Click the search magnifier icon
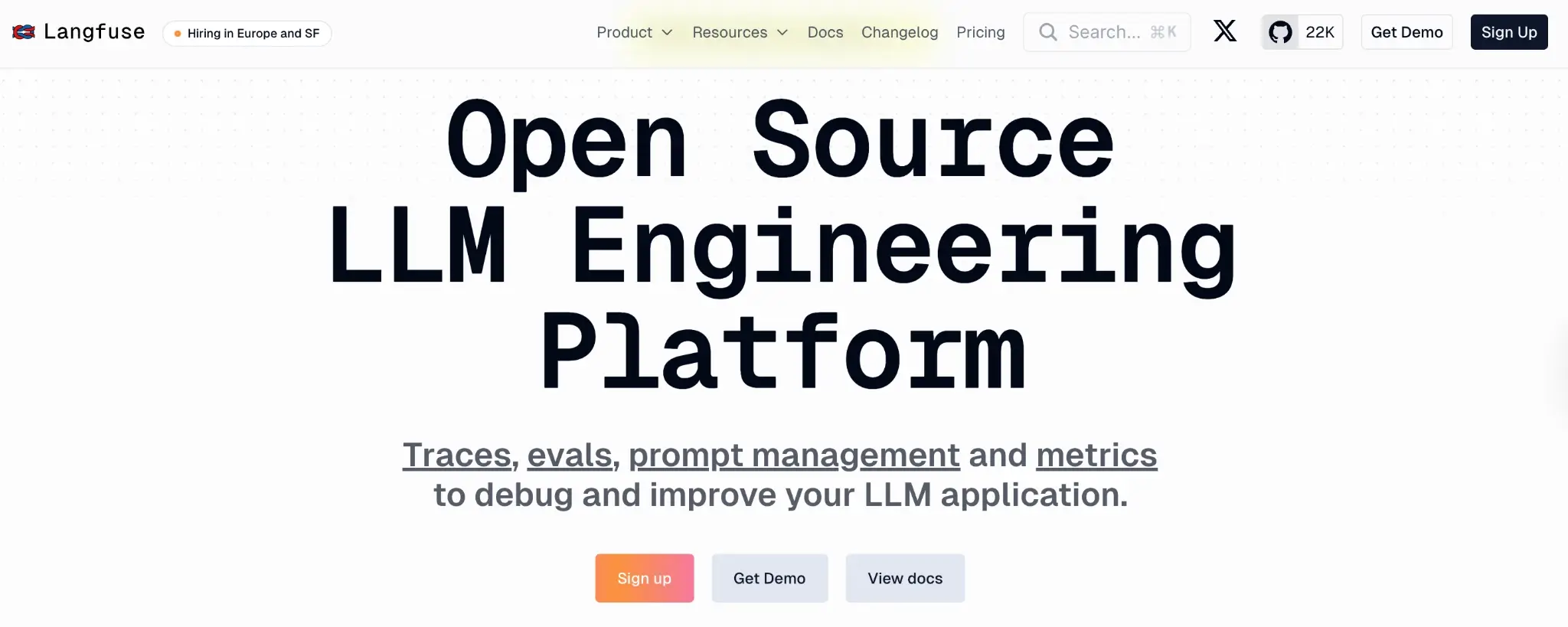The width and height of the screenshot is (1568, 627). 1047,32
